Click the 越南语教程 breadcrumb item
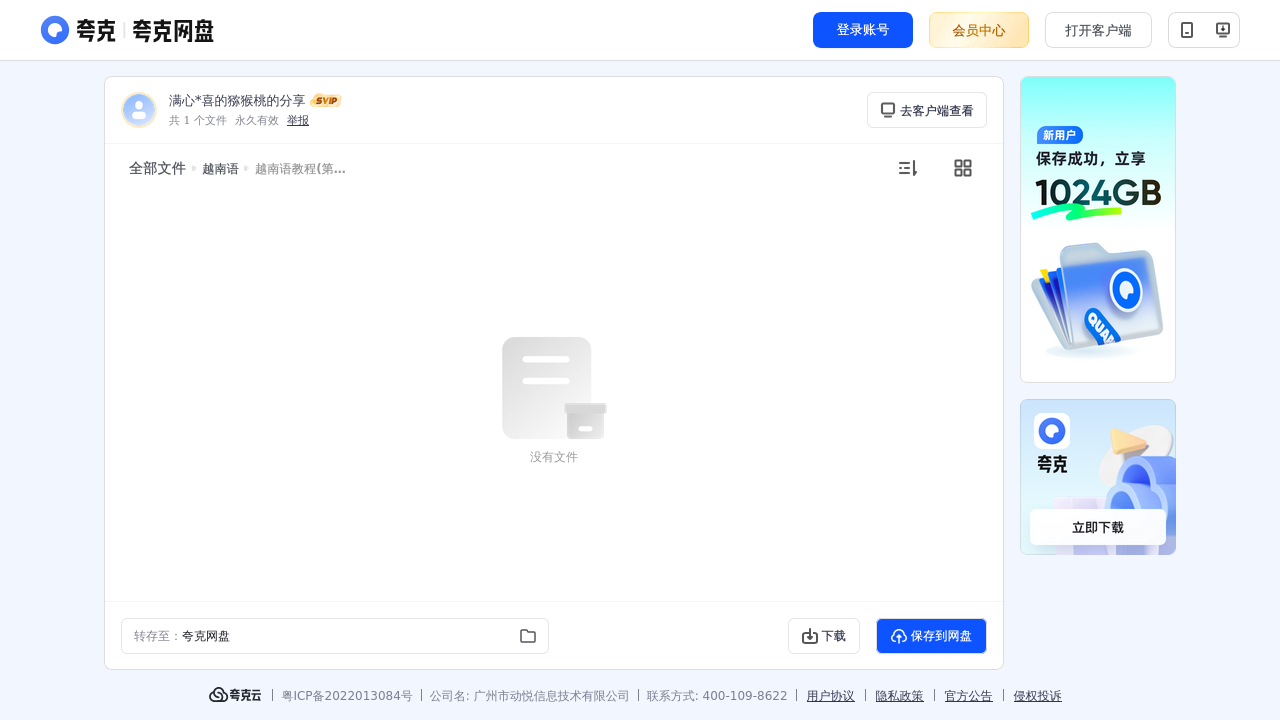The image size is (1280, 720). 300,169
